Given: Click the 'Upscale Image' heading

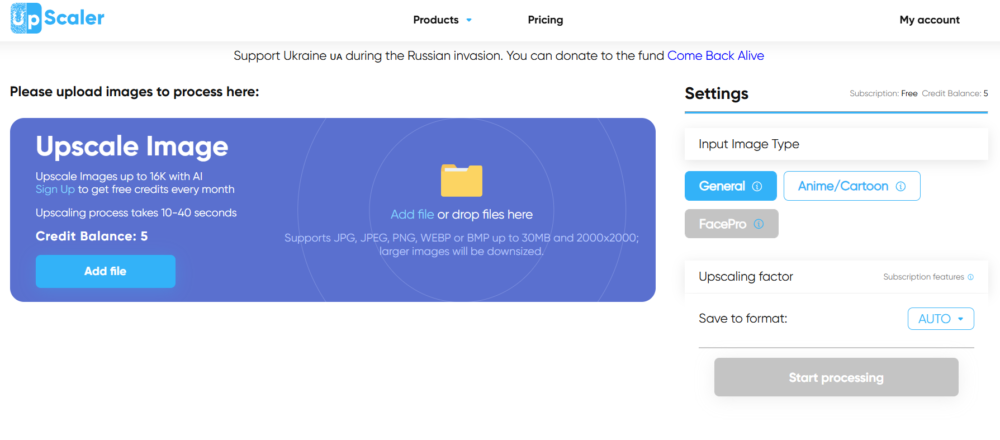Looking at the screenshot, I should point(132,146).
